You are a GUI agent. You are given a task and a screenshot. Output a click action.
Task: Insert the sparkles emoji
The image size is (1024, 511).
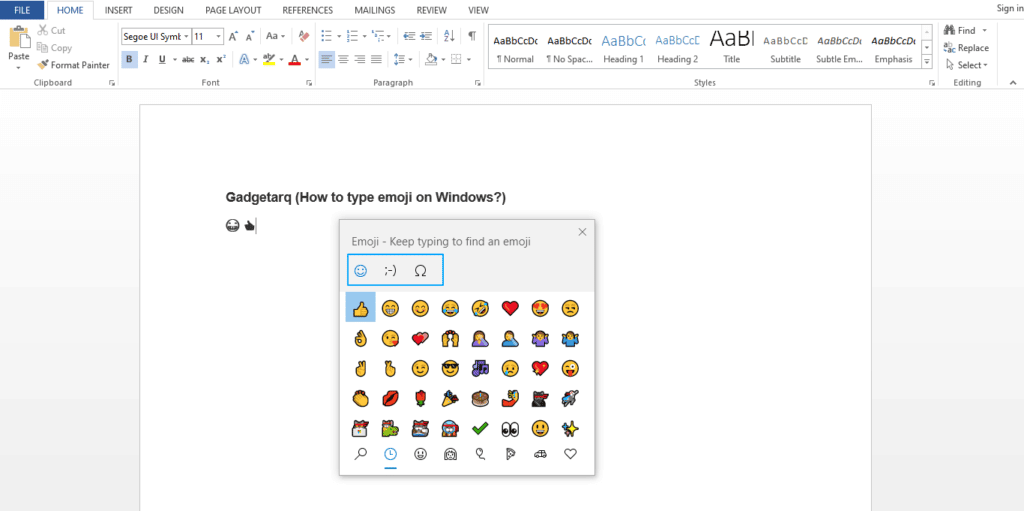(570, 429)
